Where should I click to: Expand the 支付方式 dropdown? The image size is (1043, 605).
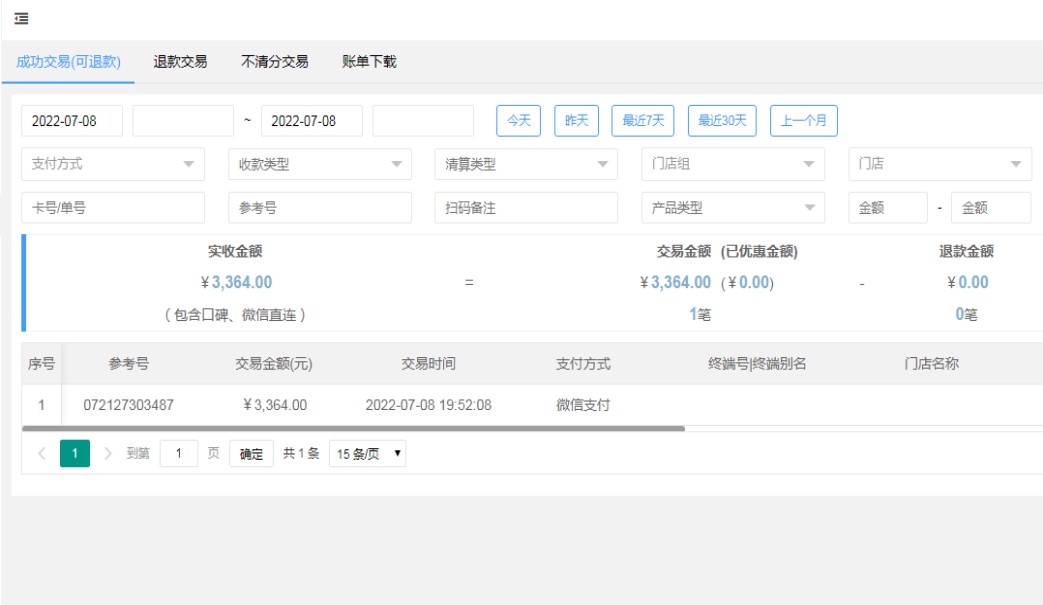click(112, 164)
